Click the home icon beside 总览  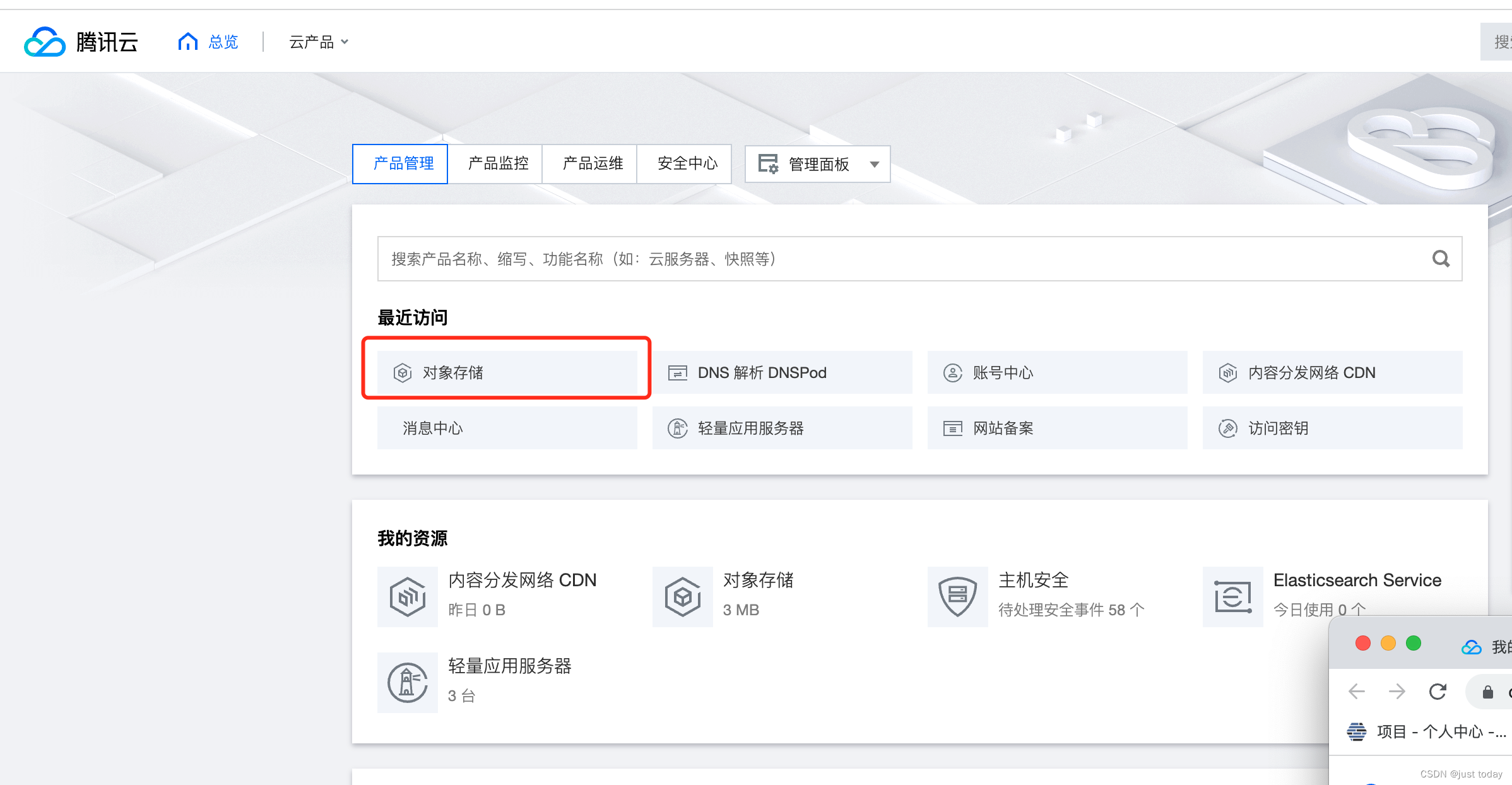[x=188, y=42]
